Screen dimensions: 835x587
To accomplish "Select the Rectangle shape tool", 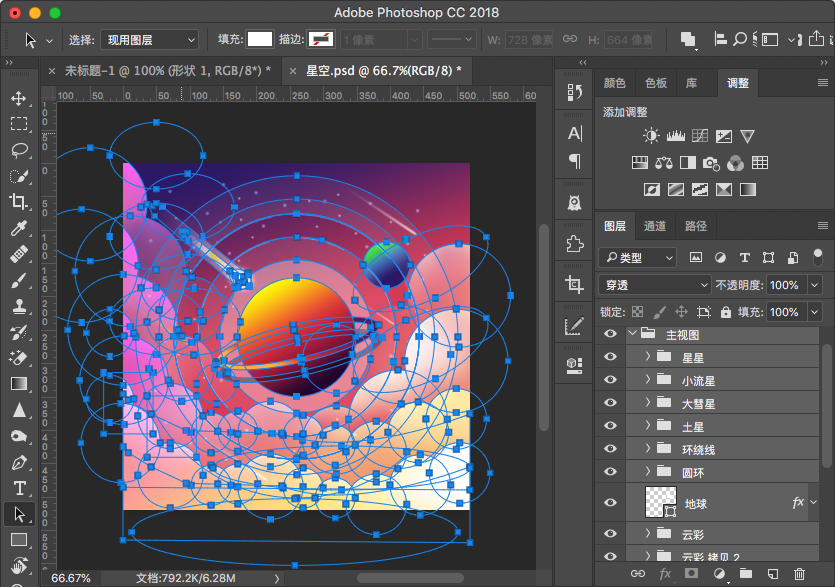I will (19, 540).
